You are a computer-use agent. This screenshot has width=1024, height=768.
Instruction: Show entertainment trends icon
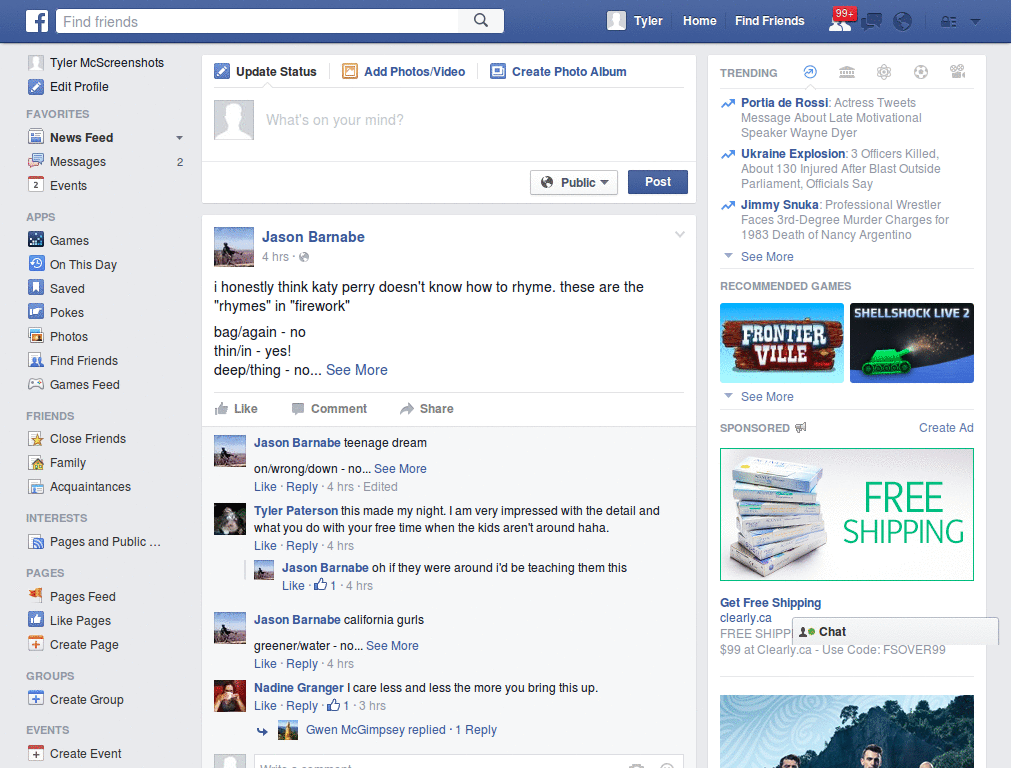point(958,72)
